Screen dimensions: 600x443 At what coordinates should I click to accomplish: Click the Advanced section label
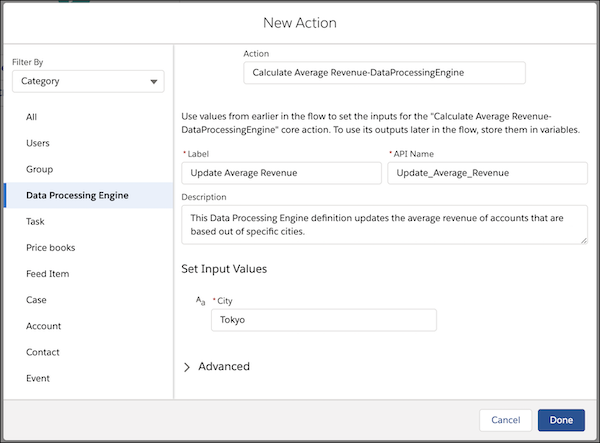tap(224, 366)
